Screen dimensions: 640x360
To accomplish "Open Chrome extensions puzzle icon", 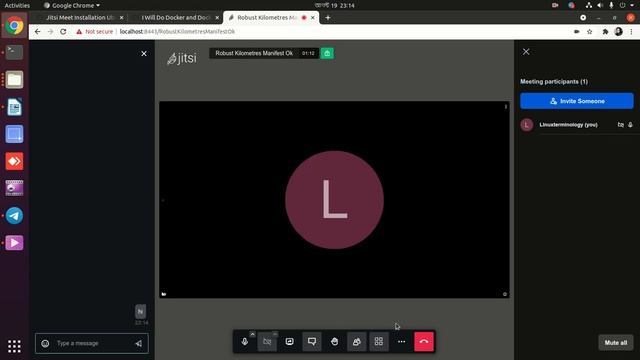I will [605, 31].
